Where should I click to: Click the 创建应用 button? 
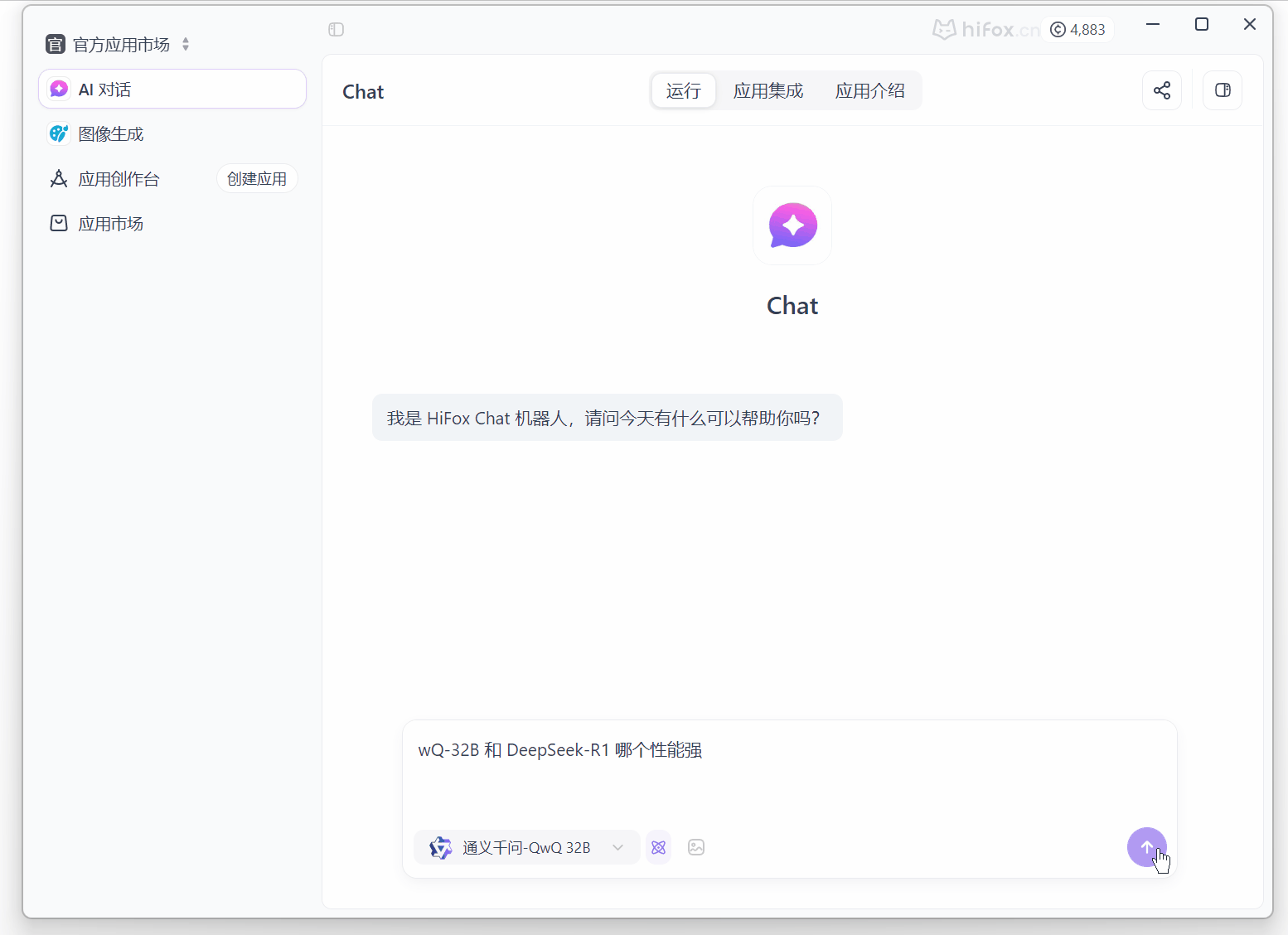pyautogui.click(x=257, y=179)
